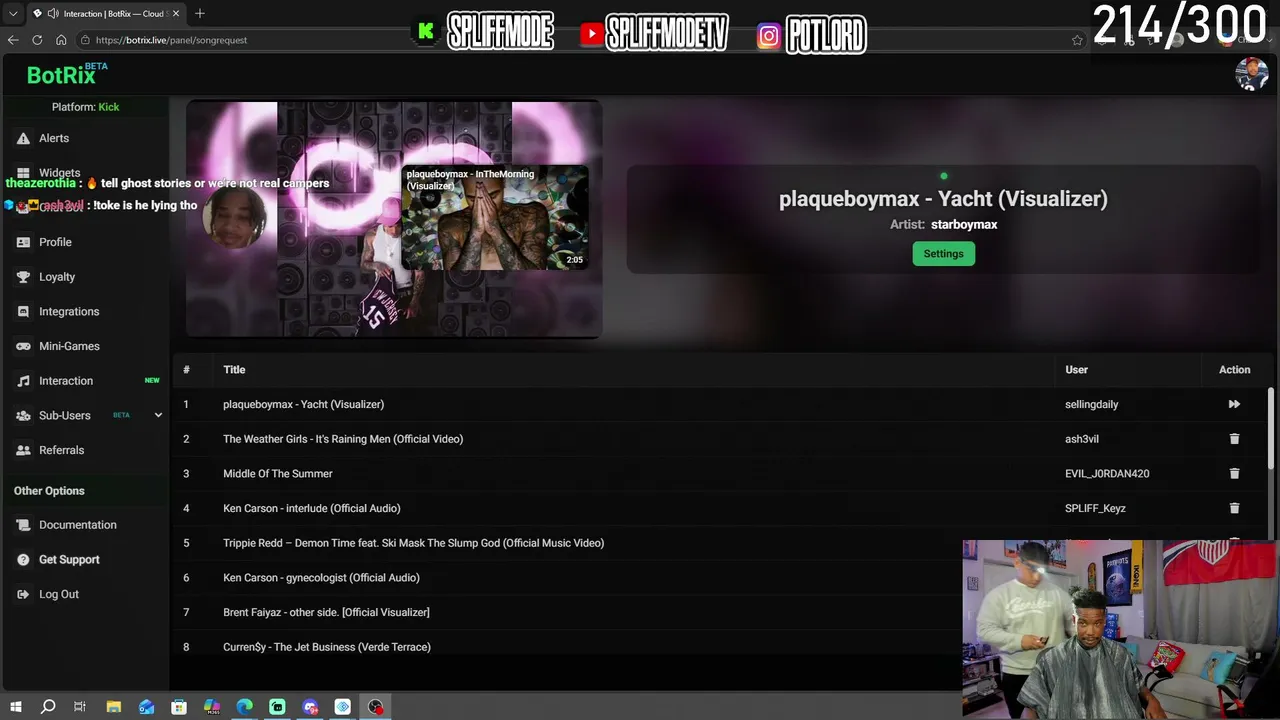The width and height of the screenshot is (1280, 720).
Task: Open the tab search dropdown
Action: pos(13,14)
